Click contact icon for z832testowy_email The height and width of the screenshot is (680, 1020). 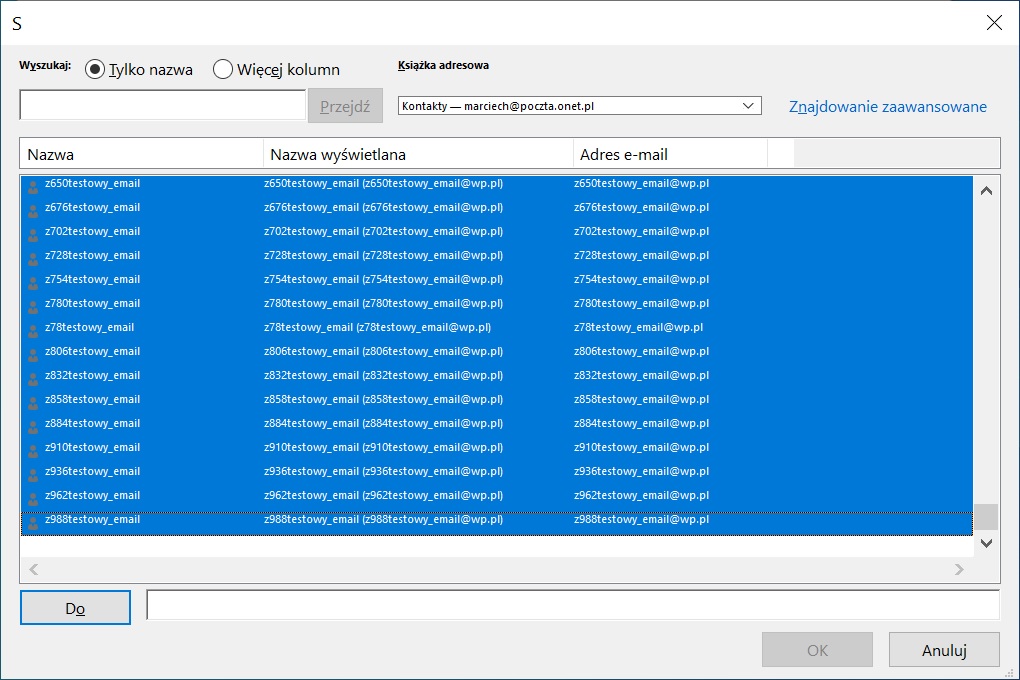[x=33, y=376]
